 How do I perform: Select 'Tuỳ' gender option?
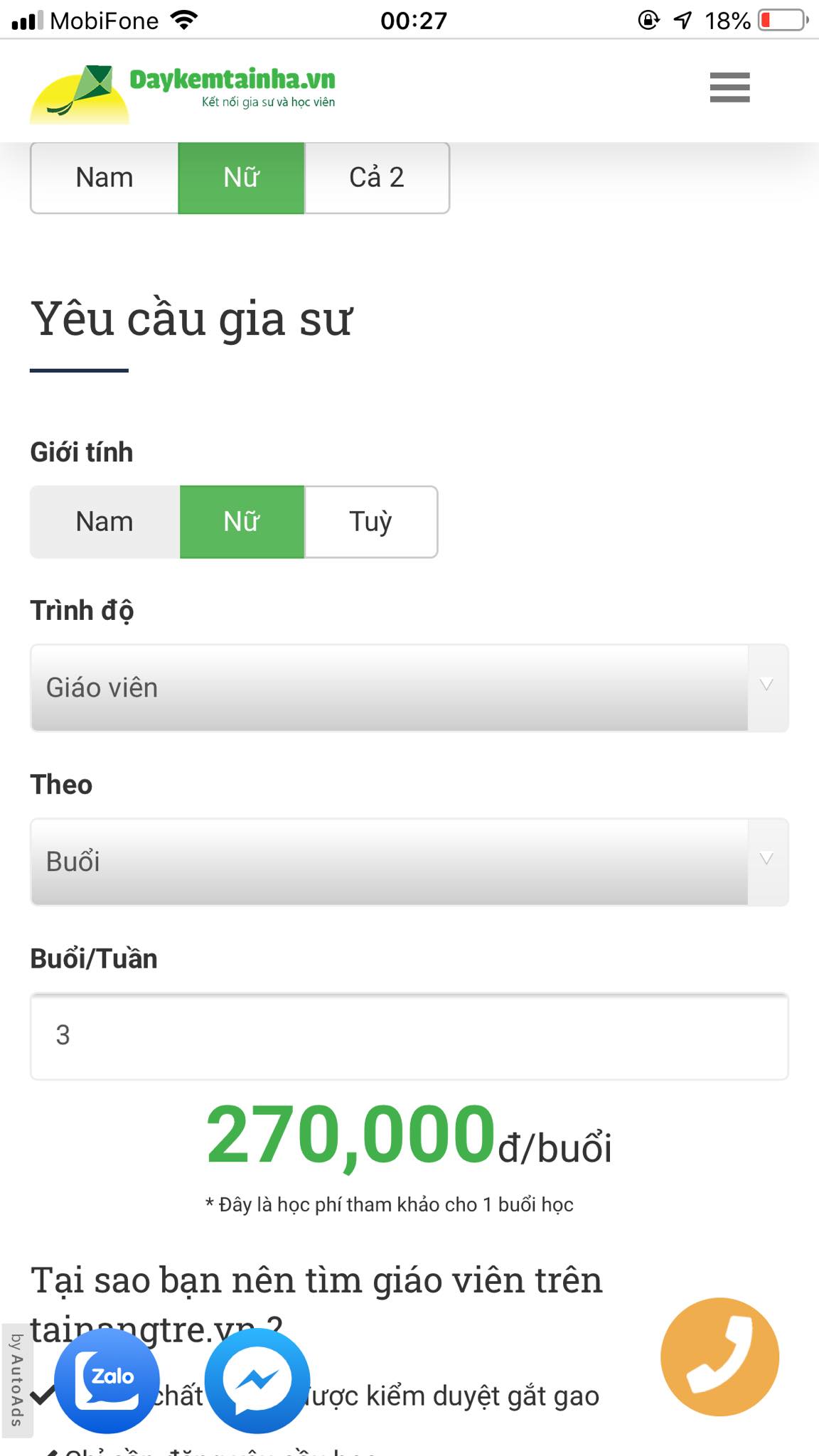370,521
